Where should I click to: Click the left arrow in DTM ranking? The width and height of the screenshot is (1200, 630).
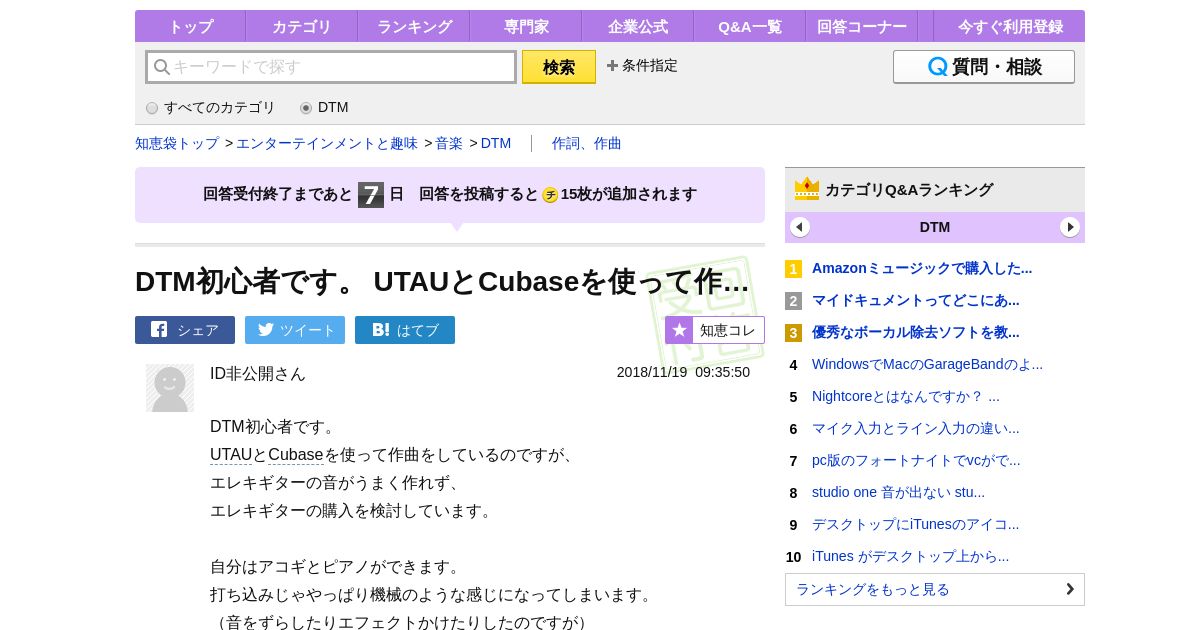[x=800, y=227]
